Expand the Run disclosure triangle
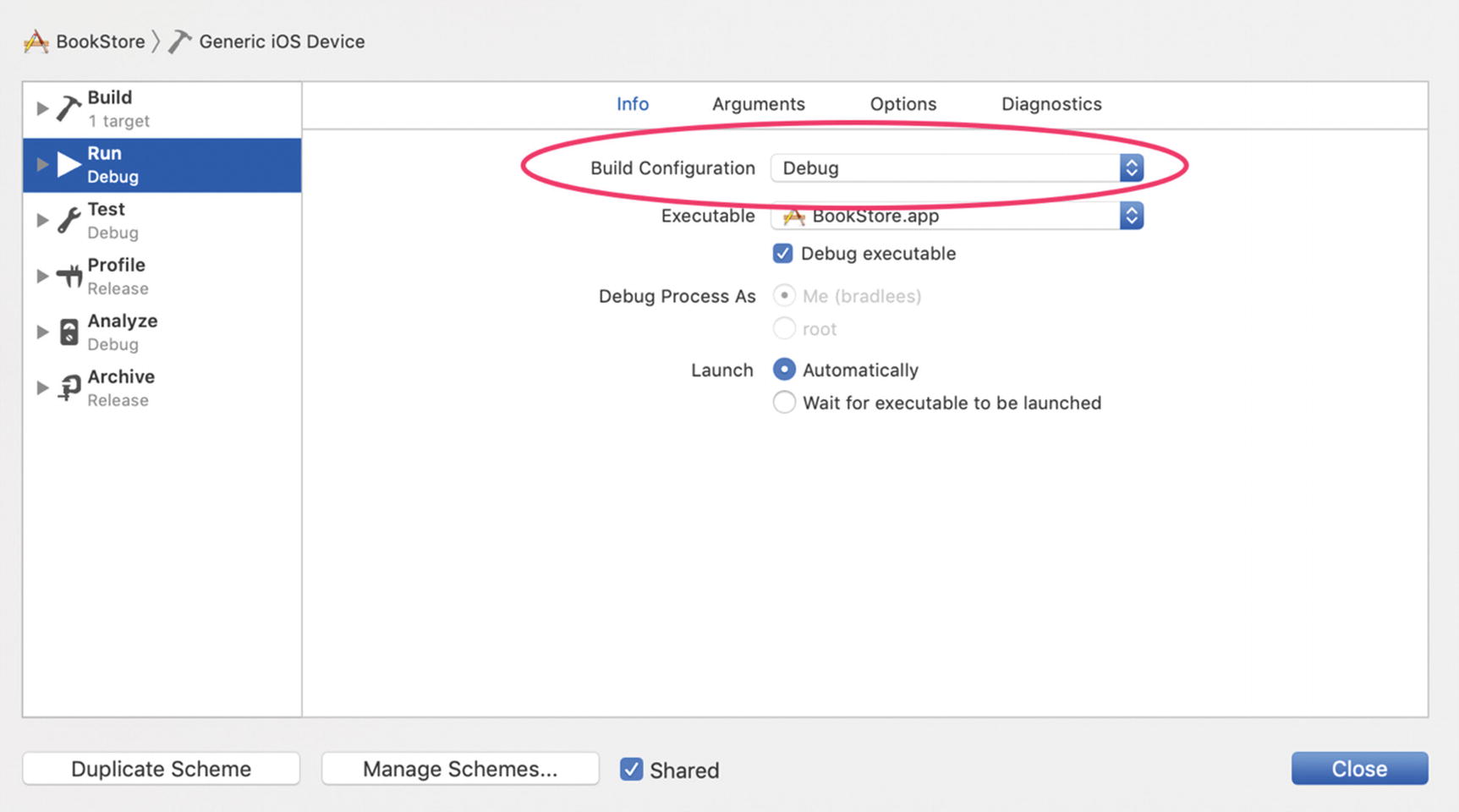 tap(41, 164)
